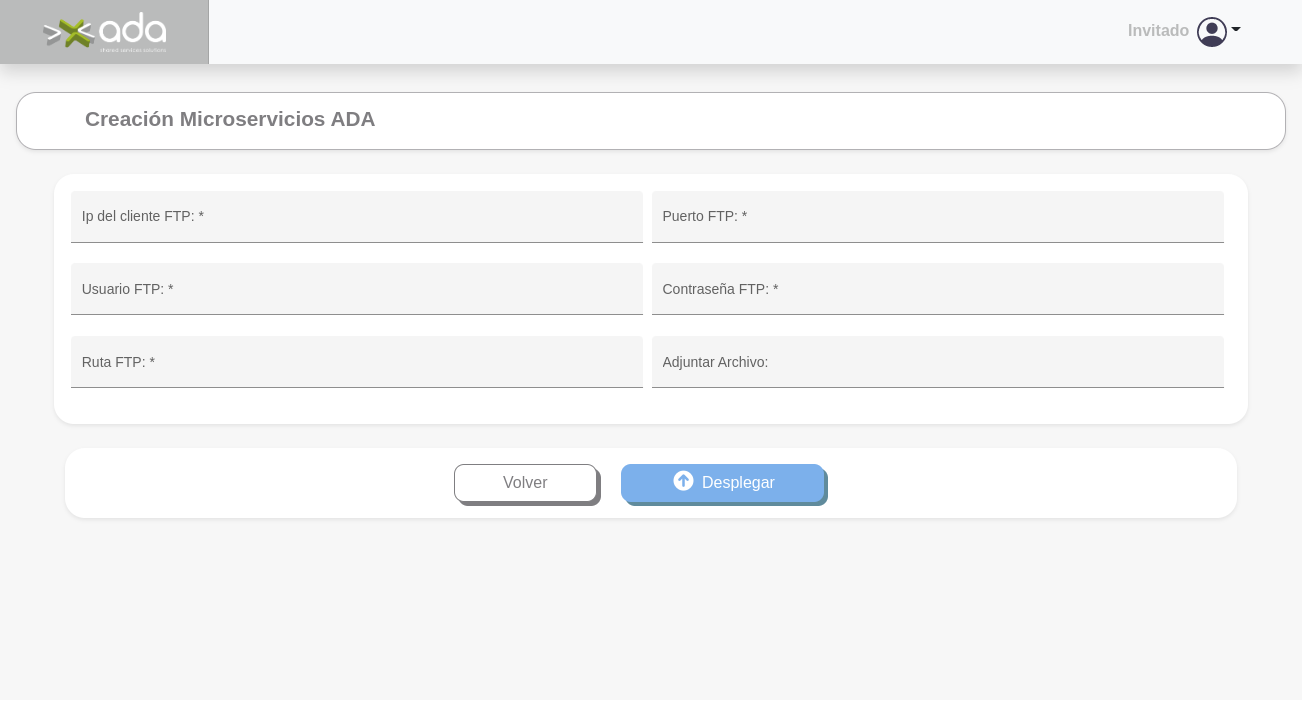The width and height of the screenshot is (1302, 724).
Task: Expand the user menu caret arrow
Action: coord(1236,31)
